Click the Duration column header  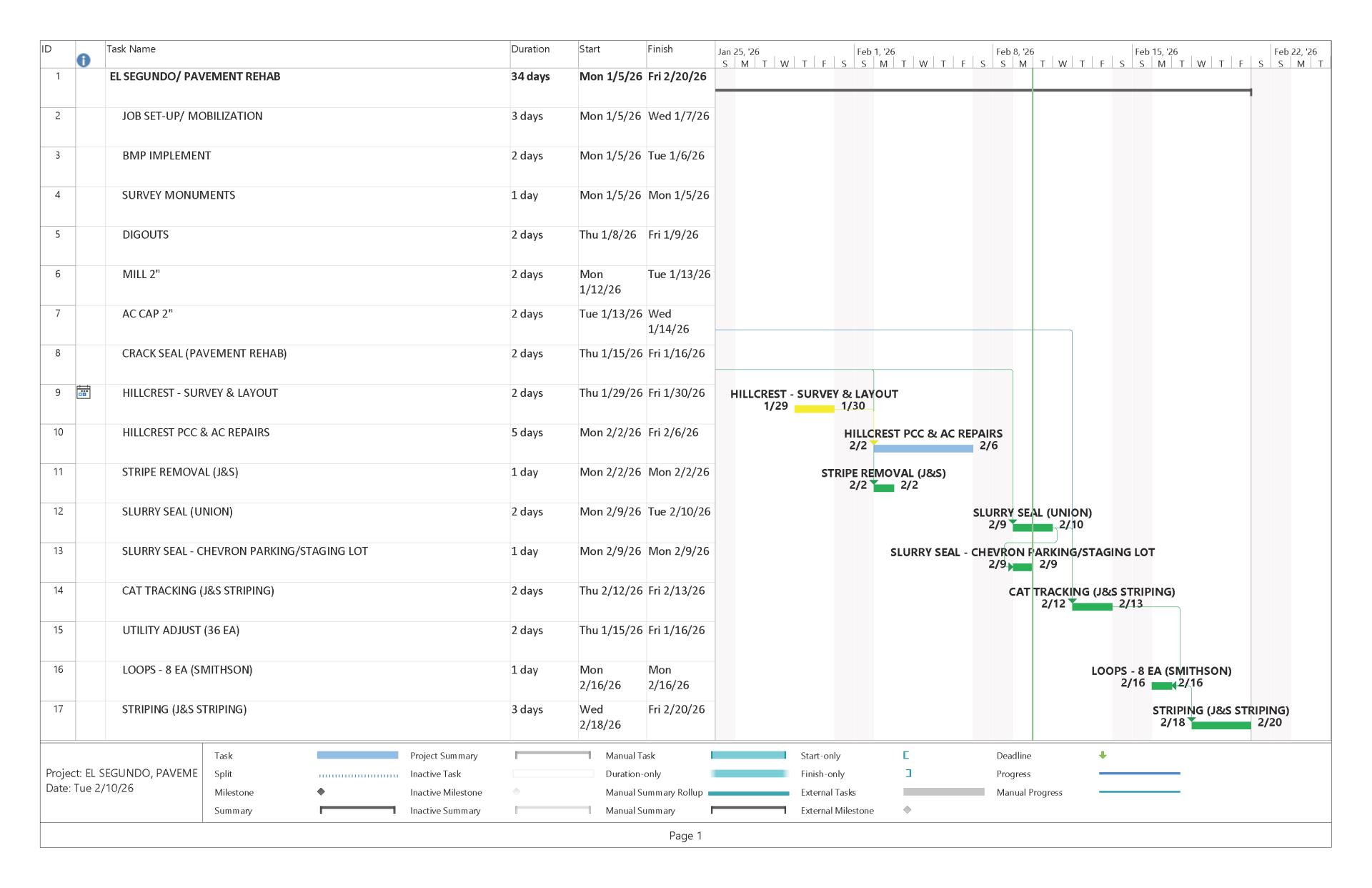[530, 49]
